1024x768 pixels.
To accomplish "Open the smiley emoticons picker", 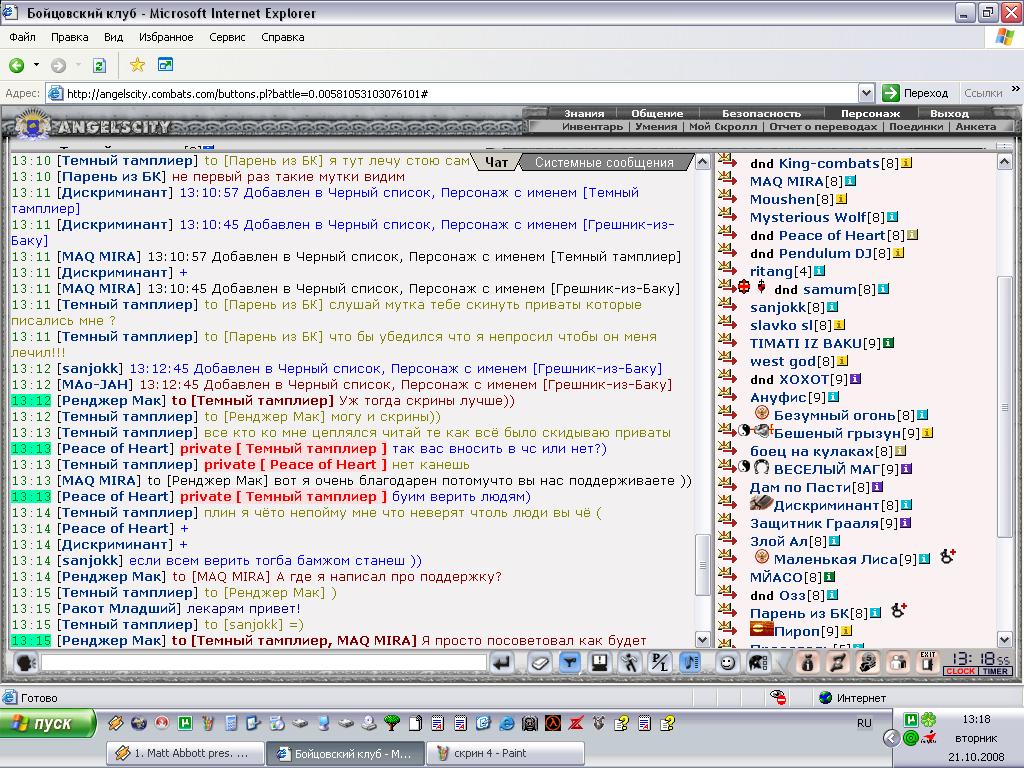I will pyautogui.click(x=727, y=663).
